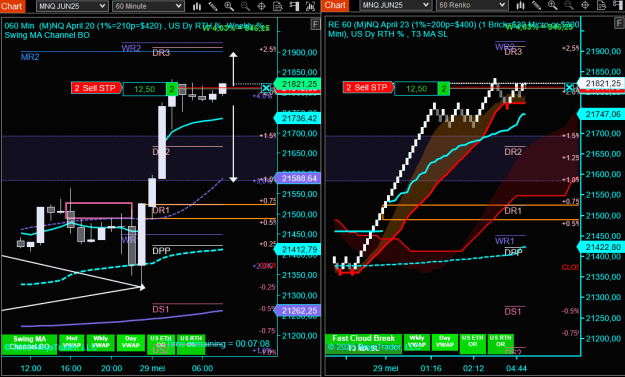Click DR3 level label on left chart
Image resolution: width=625 pixels, height=377 pixels.
coord(161,53)
